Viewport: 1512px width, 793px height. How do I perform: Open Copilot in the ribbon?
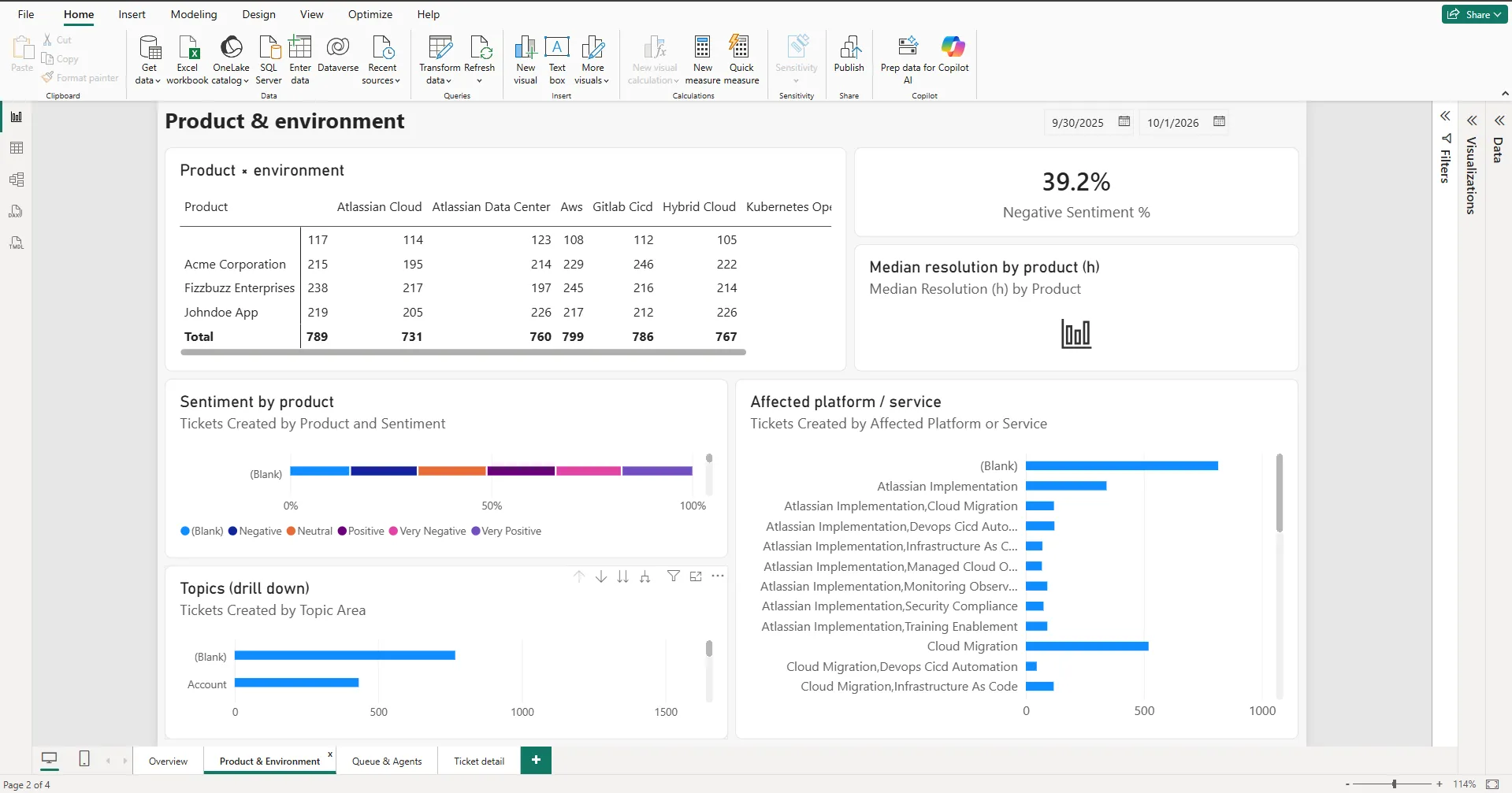click(x=953, y=54)
